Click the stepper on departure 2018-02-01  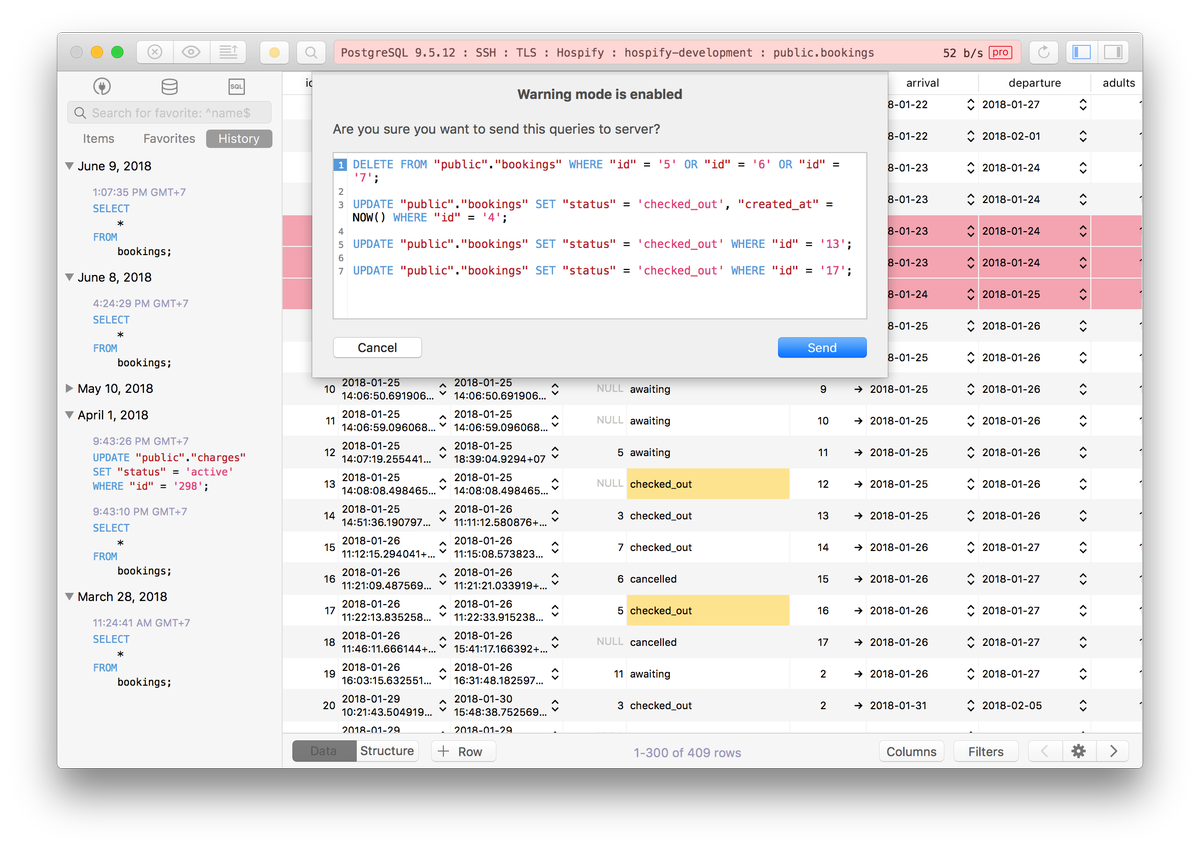point(1082,136)
